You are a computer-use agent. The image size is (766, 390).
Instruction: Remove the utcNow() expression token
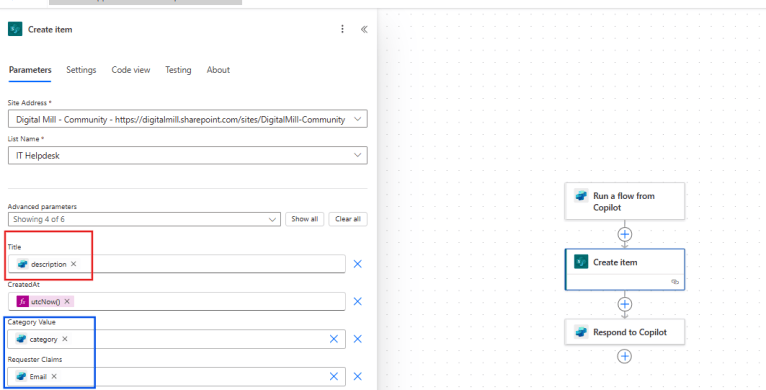click(x=67, y=302)
